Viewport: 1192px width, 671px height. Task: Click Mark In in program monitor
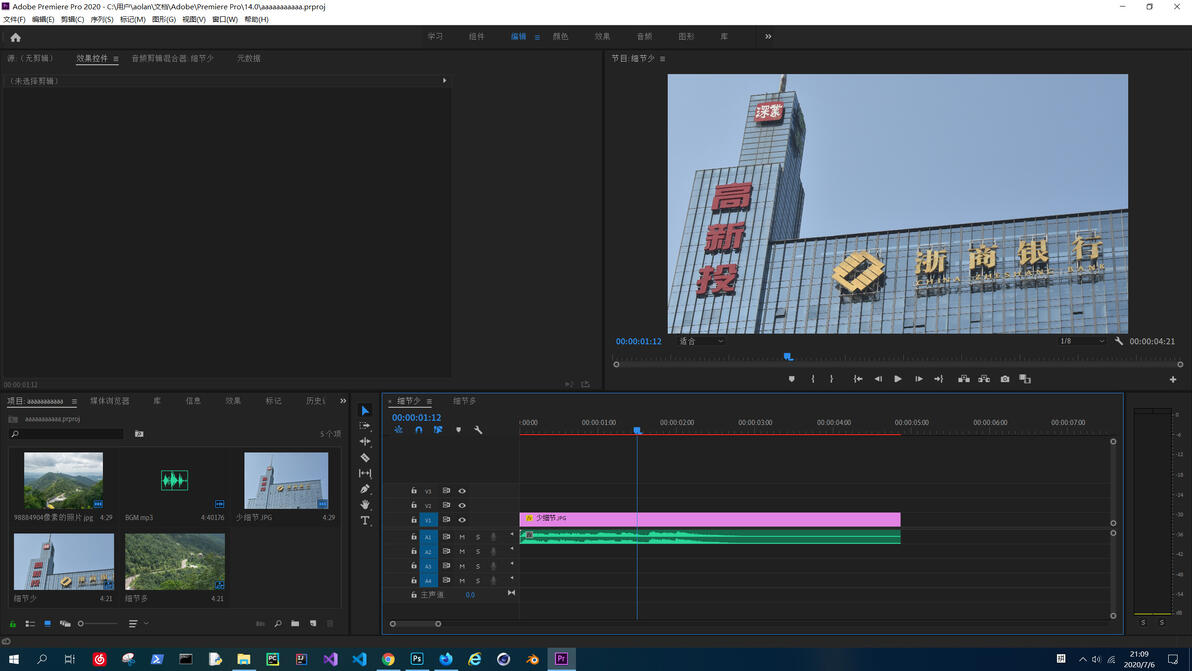813,378
